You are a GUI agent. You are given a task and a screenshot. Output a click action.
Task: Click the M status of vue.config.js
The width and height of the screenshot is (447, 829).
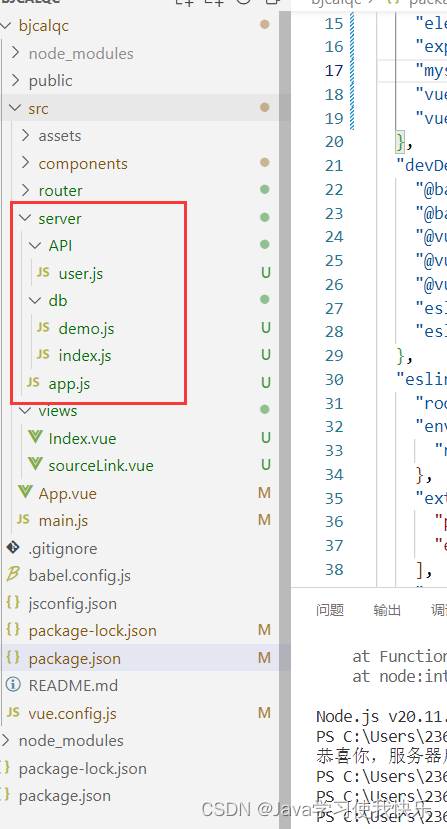[264, 713]
